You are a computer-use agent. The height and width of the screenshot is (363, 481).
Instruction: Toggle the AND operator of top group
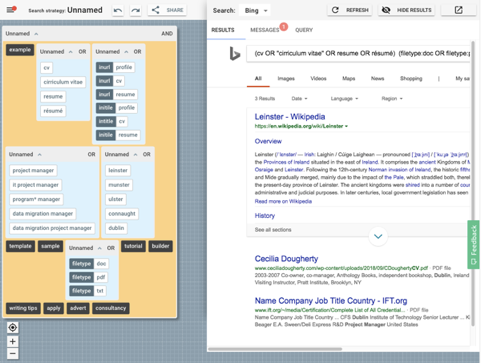click(x=167, y=34)
